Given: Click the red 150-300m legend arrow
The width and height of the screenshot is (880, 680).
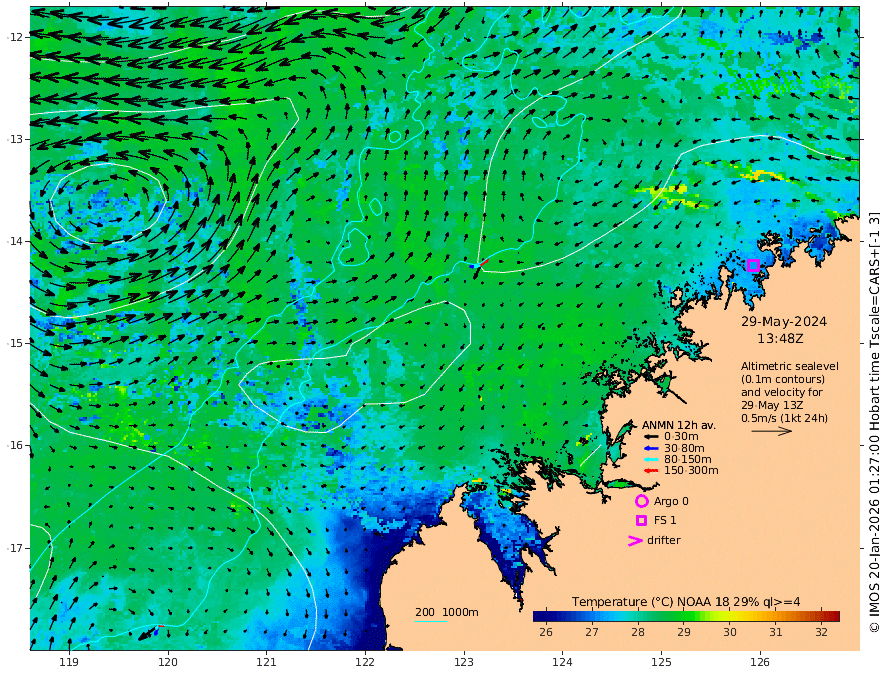Looking at the screenshot, I should (x=651, y=471).
